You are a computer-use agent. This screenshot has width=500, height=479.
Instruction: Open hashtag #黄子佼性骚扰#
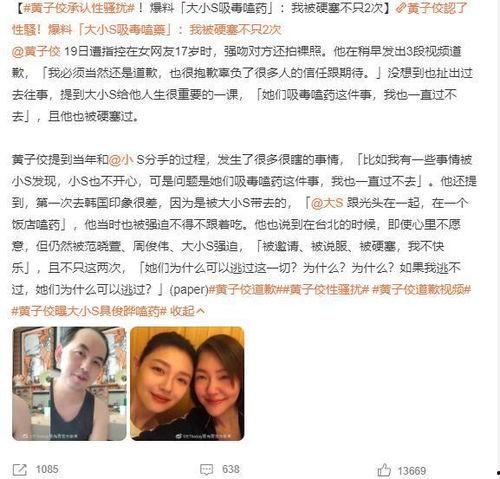coord(326,290)
